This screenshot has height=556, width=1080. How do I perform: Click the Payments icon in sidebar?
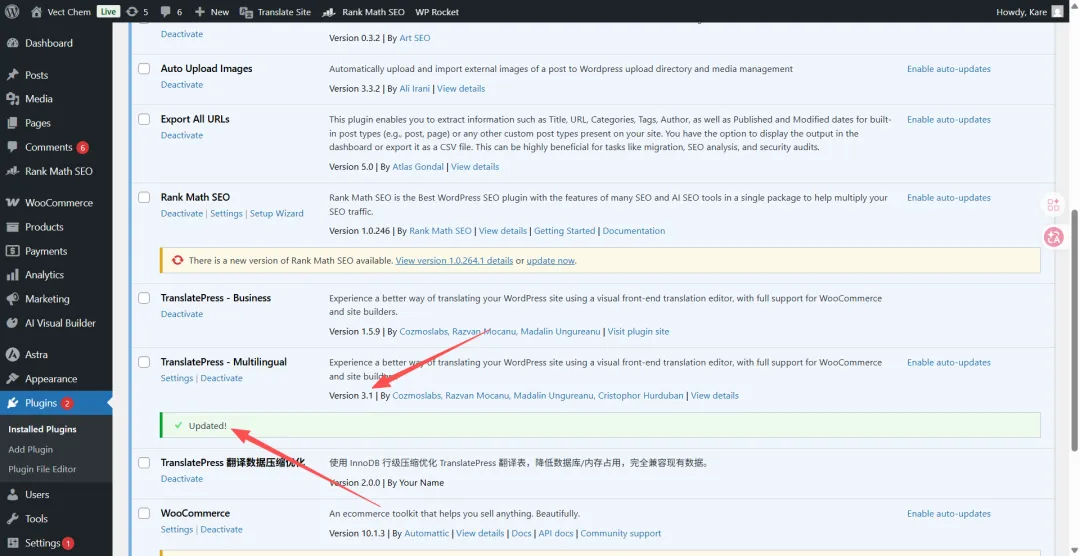click(x=12, y=251)
